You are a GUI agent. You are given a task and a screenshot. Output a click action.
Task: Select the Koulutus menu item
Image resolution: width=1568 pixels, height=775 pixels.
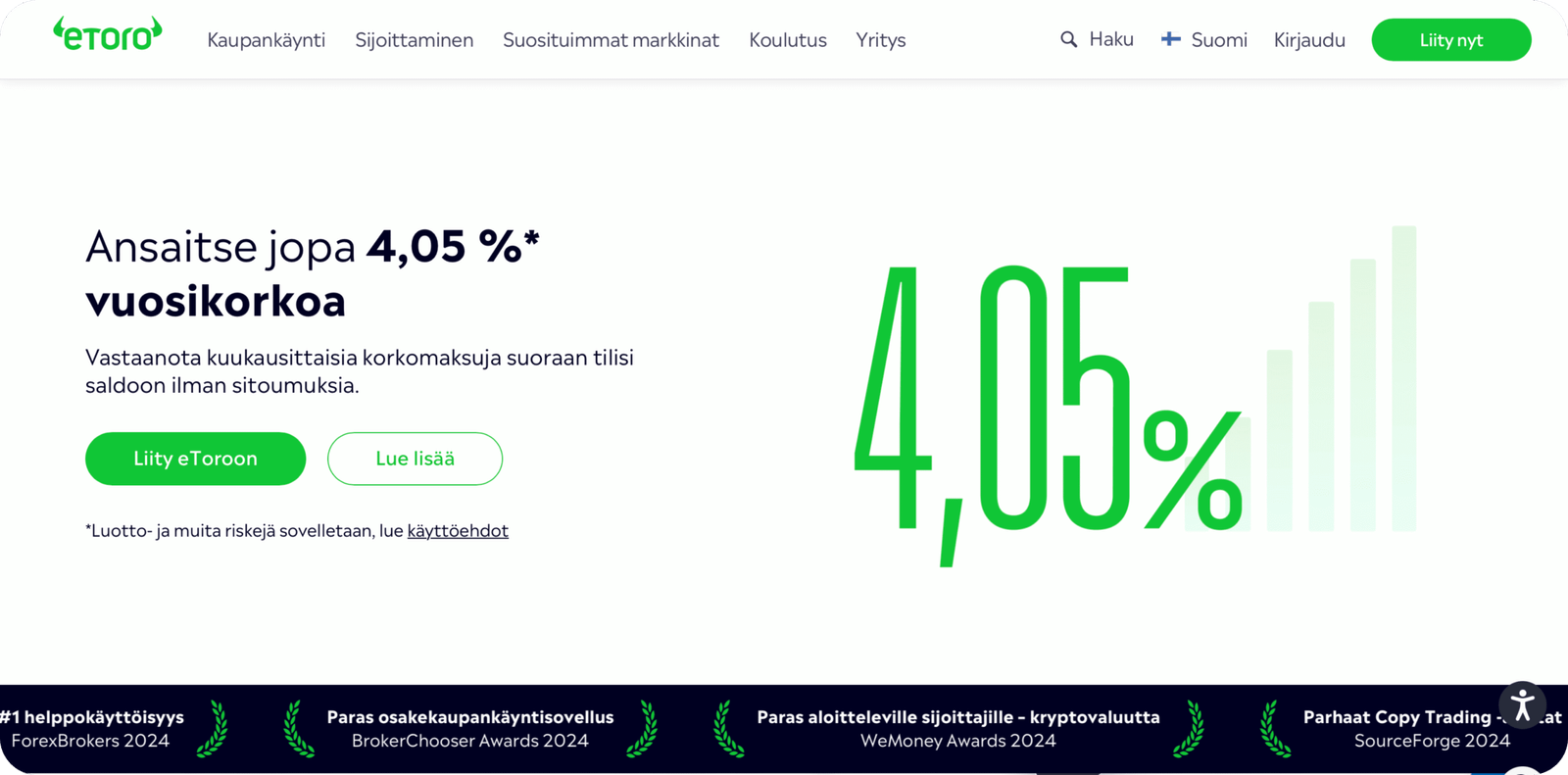coord(787,40)
